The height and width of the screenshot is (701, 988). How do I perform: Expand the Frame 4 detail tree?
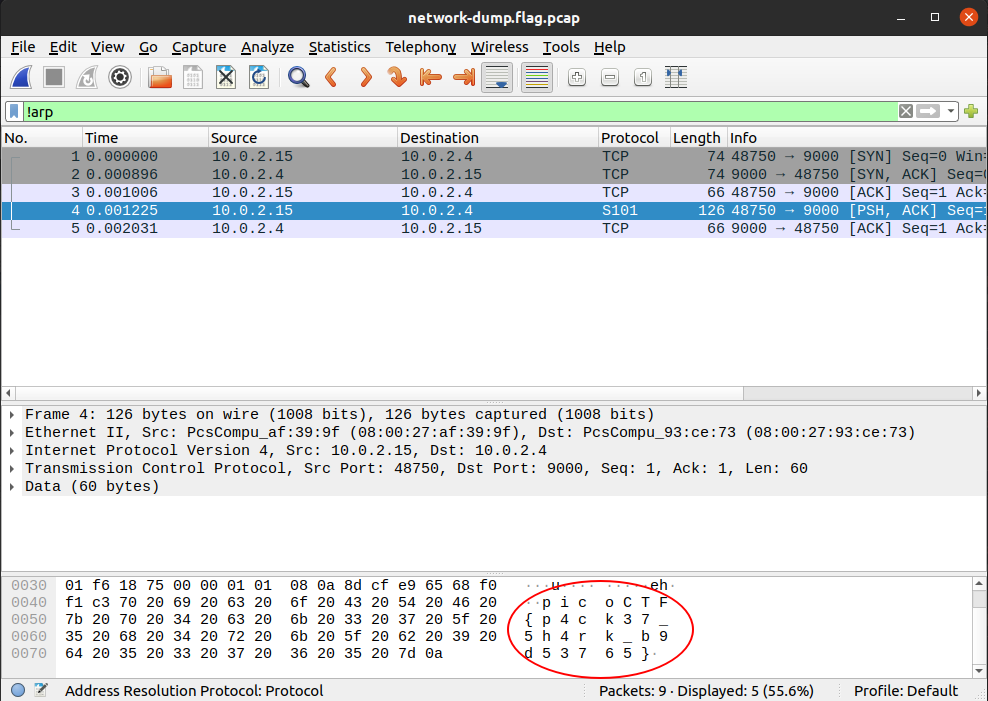coord(11,415)
